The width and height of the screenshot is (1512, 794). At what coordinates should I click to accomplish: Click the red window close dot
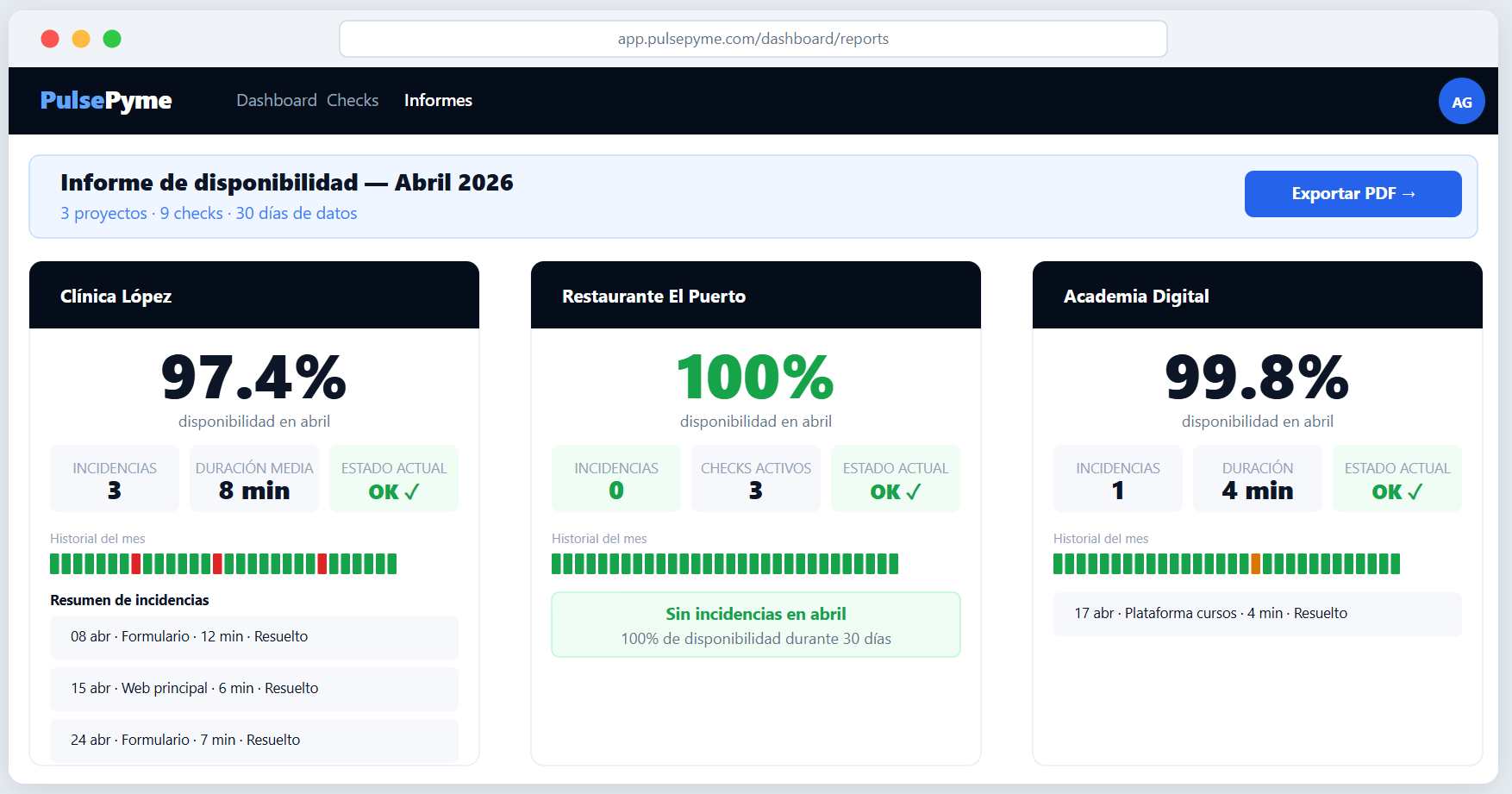pyautogui.click(x=50, y=39)
